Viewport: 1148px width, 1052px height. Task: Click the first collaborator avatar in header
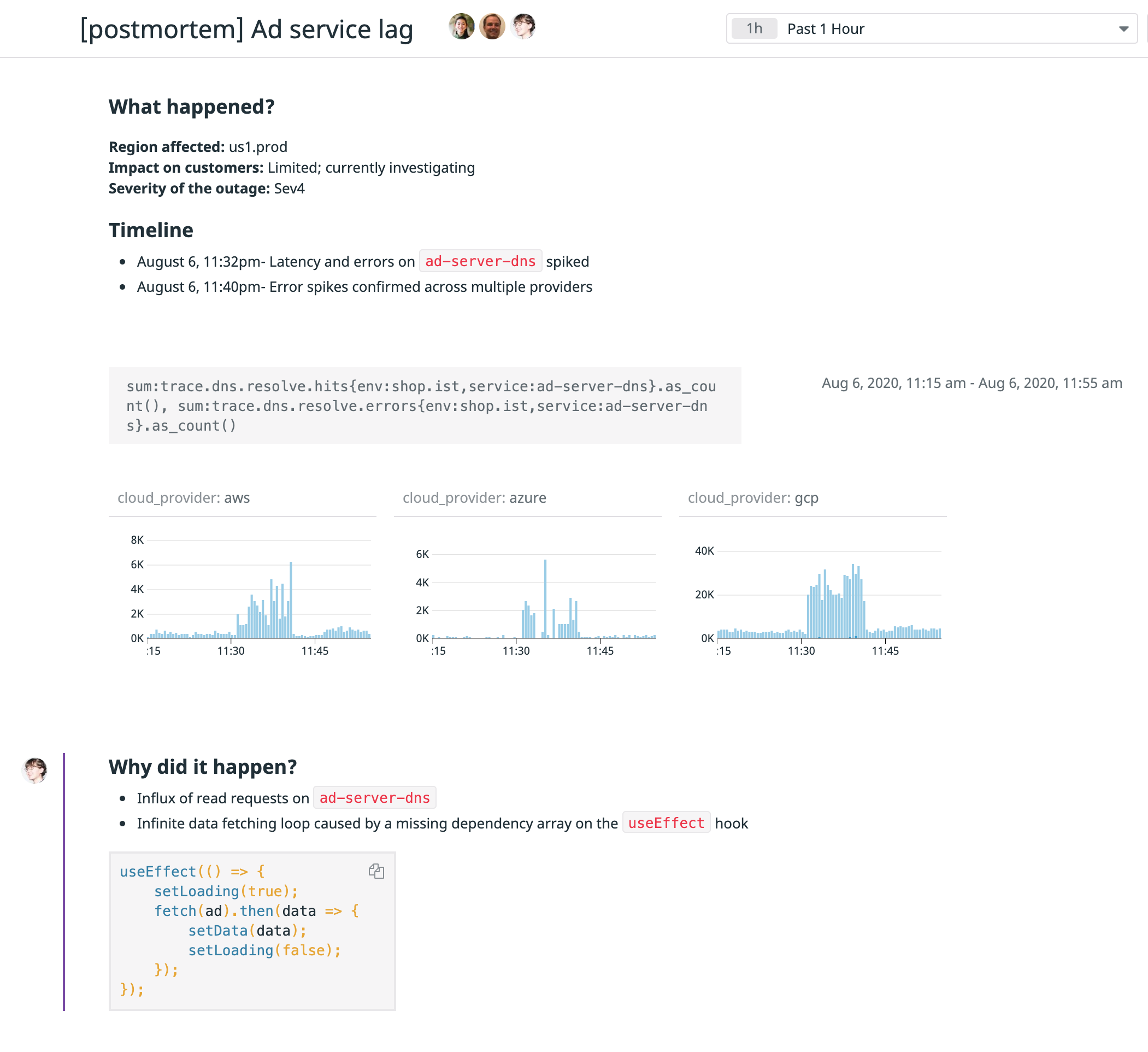click(461, 27)
